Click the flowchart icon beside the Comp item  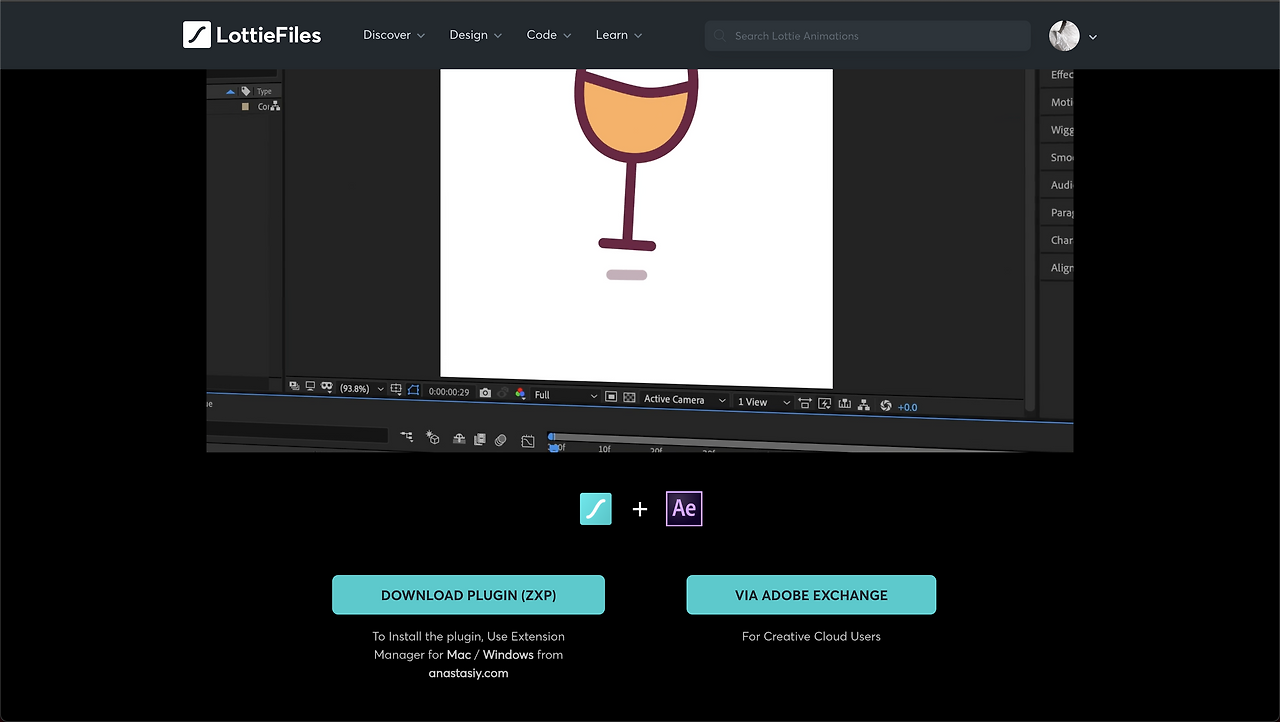tap(275, 106)
